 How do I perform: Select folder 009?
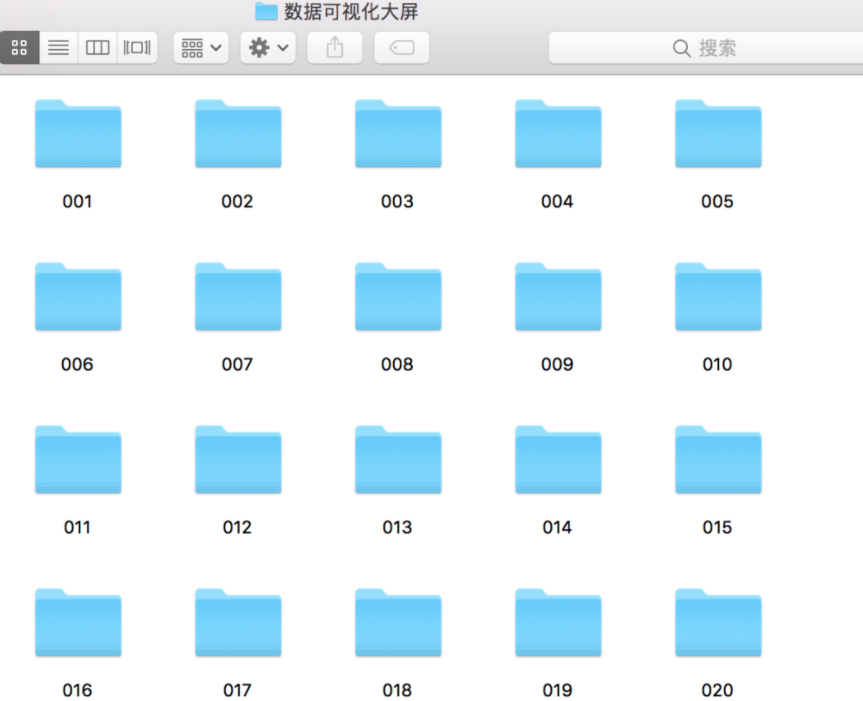point(558,297)
